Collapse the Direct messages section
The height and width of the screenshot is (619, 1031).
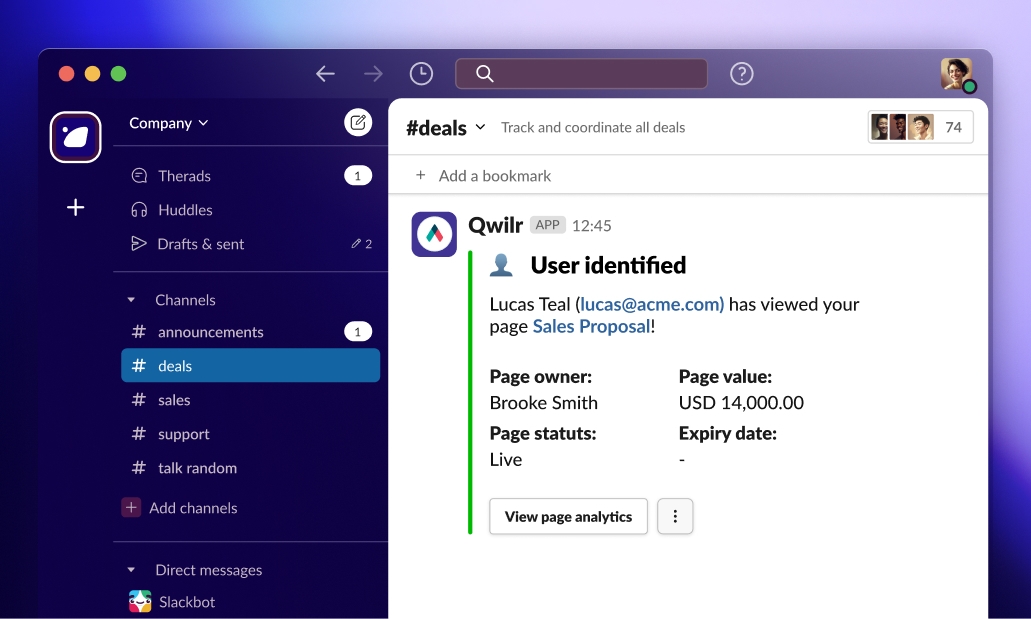coord(131,570)
